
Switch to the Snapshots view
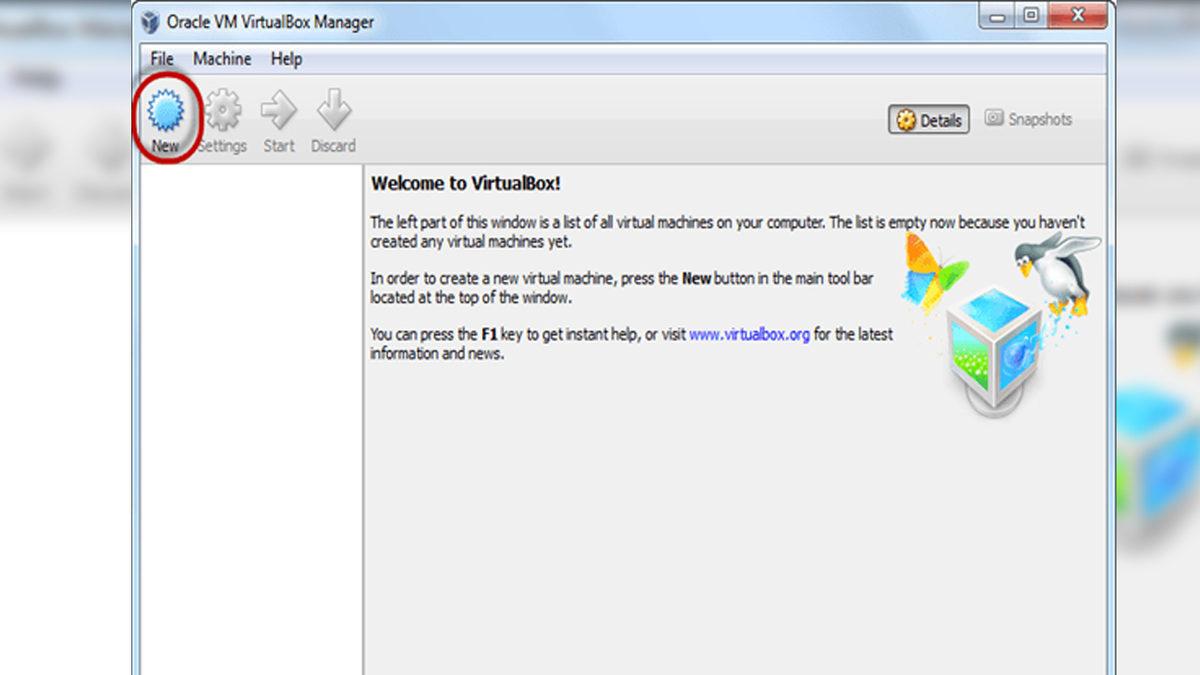coord(1038,118)
